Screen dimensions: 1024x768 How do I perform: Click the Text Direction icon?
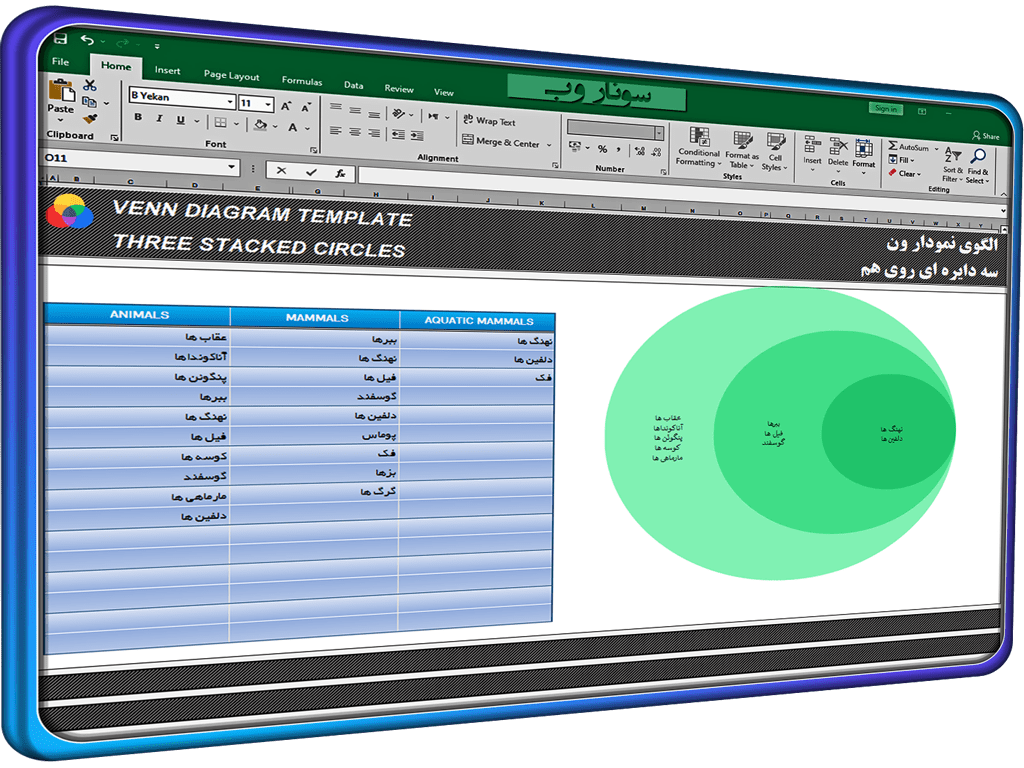(x=433, y=116)
